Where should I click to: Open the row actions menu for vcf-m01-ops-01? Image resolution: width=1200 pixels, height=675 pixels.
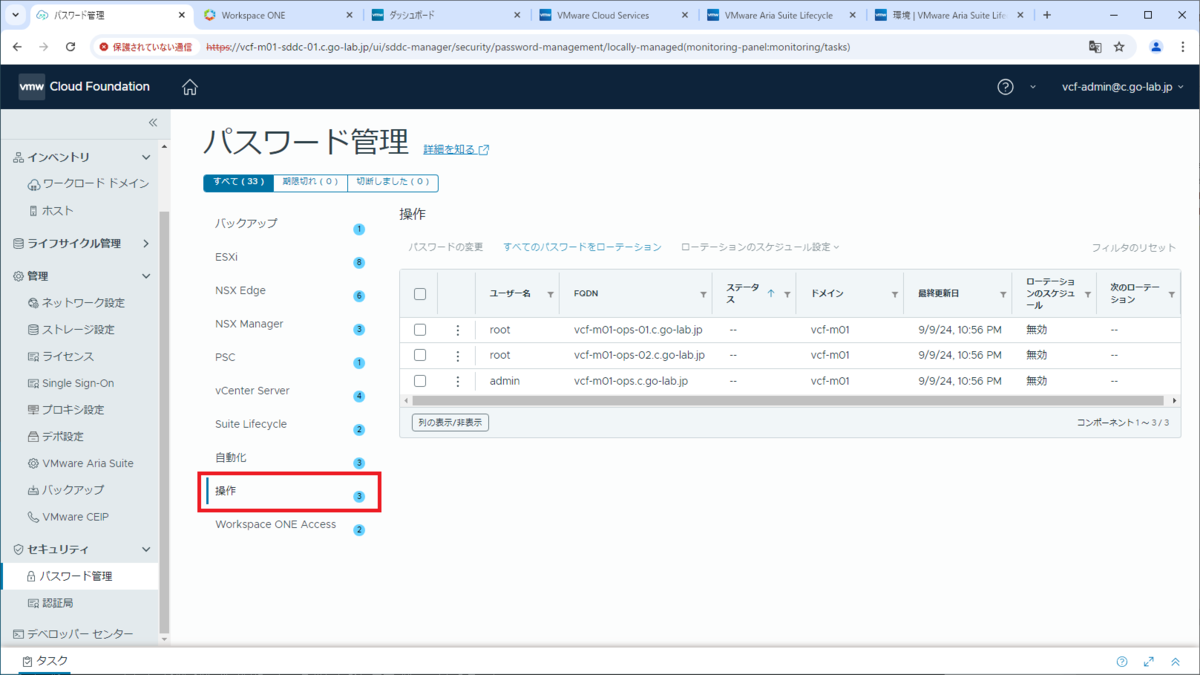(x=458, y=329)
